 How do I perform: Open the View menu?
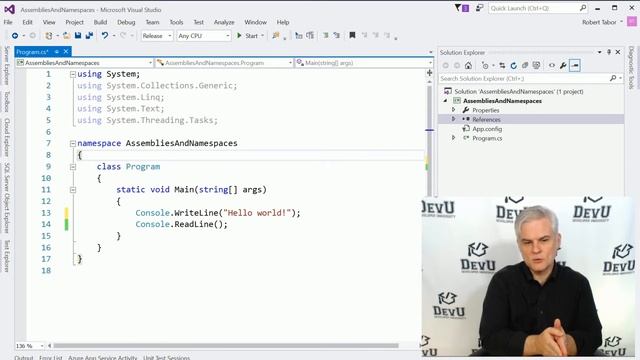(x=49, y=22)
